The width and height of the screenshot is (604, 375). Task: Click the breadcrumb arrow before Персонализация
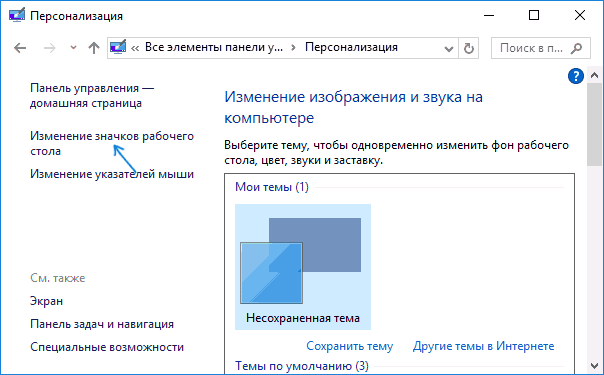pos(294,48)
